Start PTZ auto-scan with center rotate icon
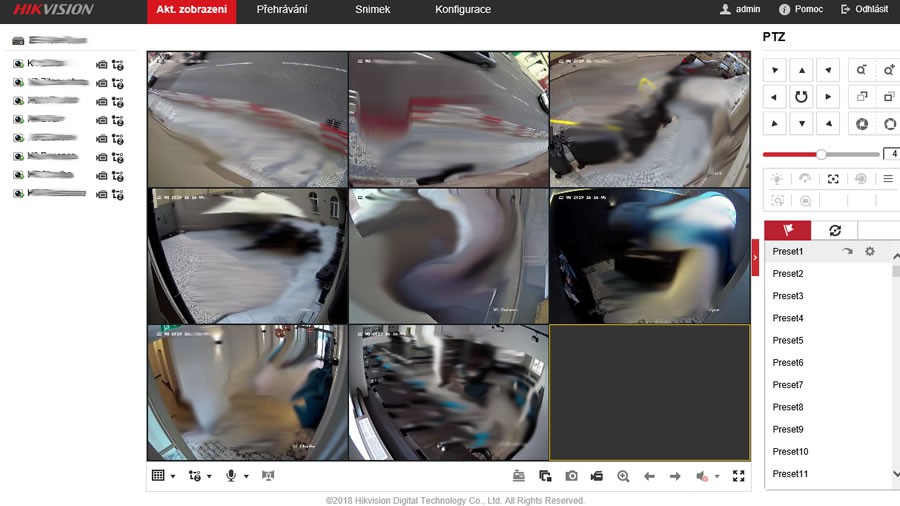 [801, 97]
